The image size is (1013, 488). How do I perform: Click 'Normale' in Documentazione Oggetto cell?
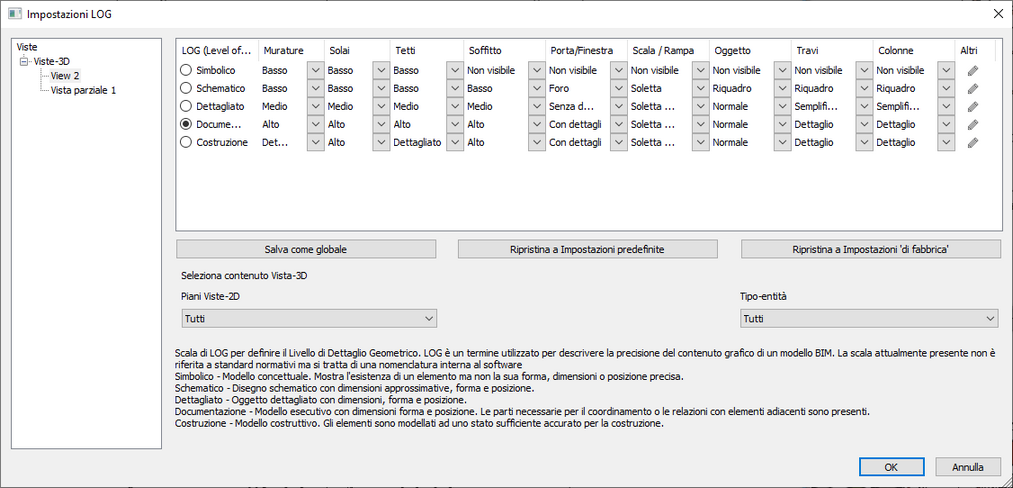click(729, 125)
